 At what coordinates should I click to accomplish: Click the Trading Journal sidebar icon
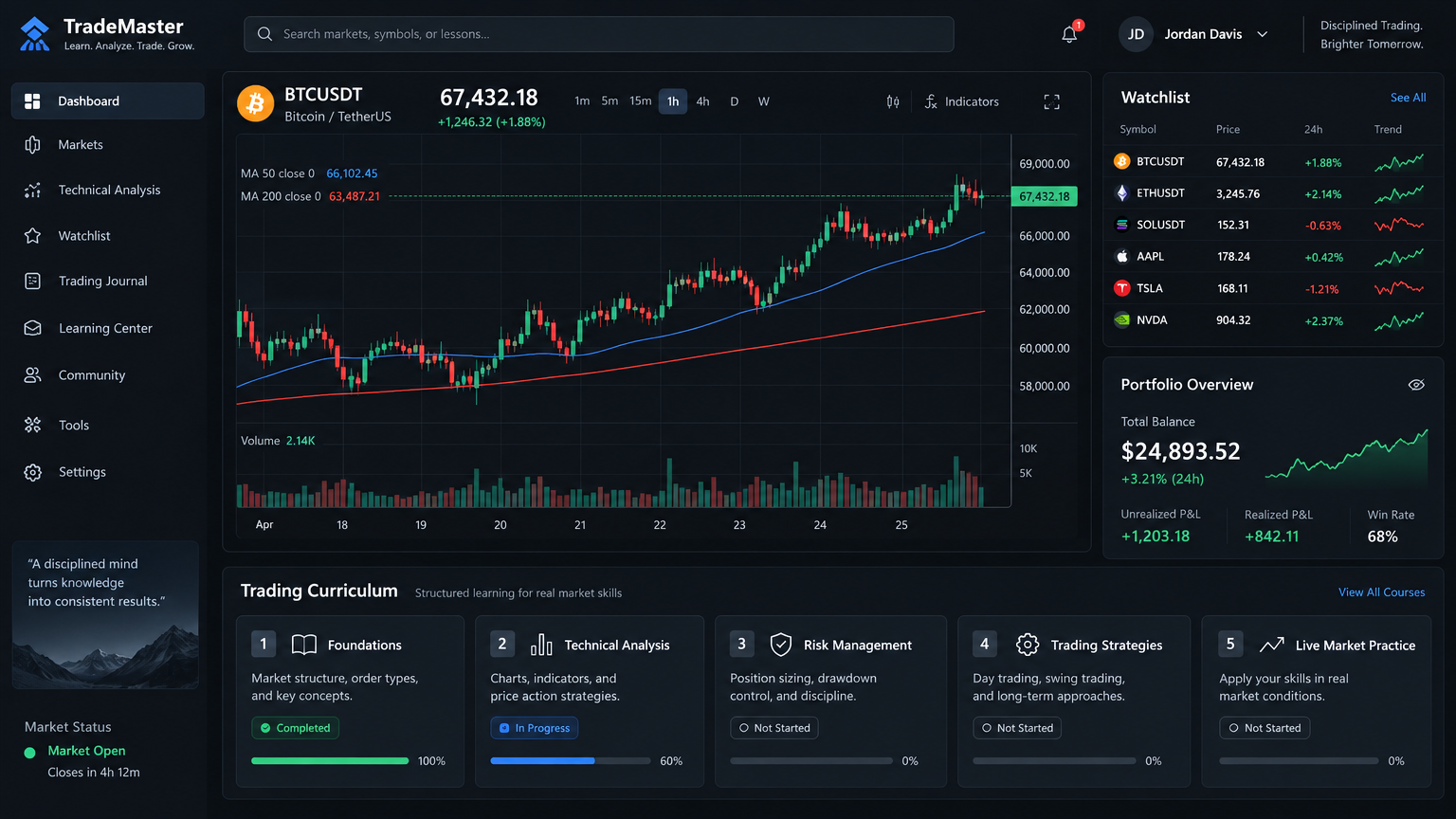point(33,281)
